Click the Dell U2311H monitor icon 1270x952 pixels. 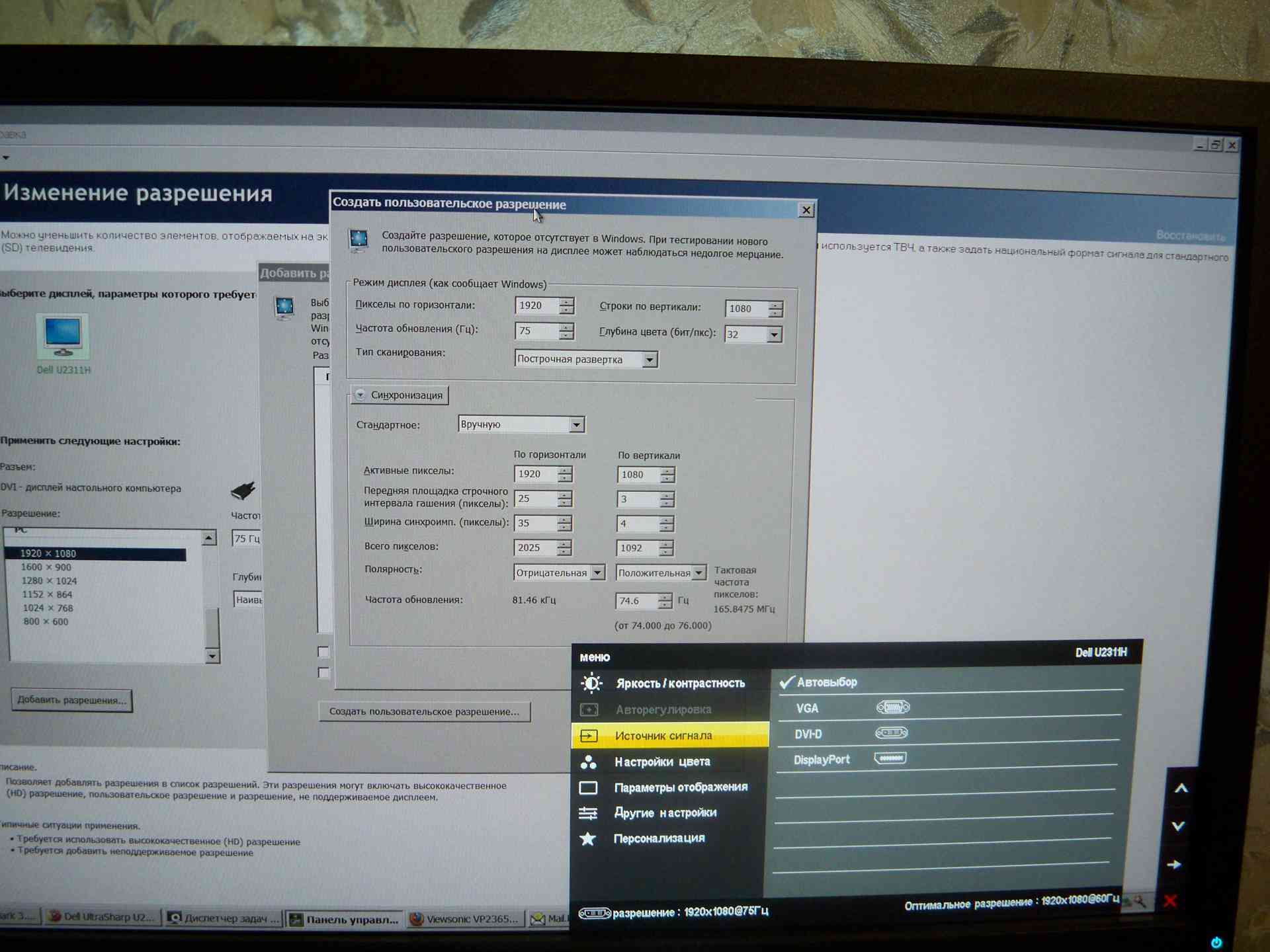(x=63, y=336)
